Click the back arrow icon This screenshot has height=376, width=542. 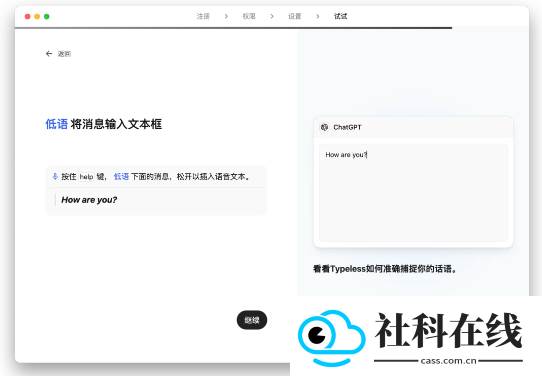pyautogui.click(x=49, y=54)
